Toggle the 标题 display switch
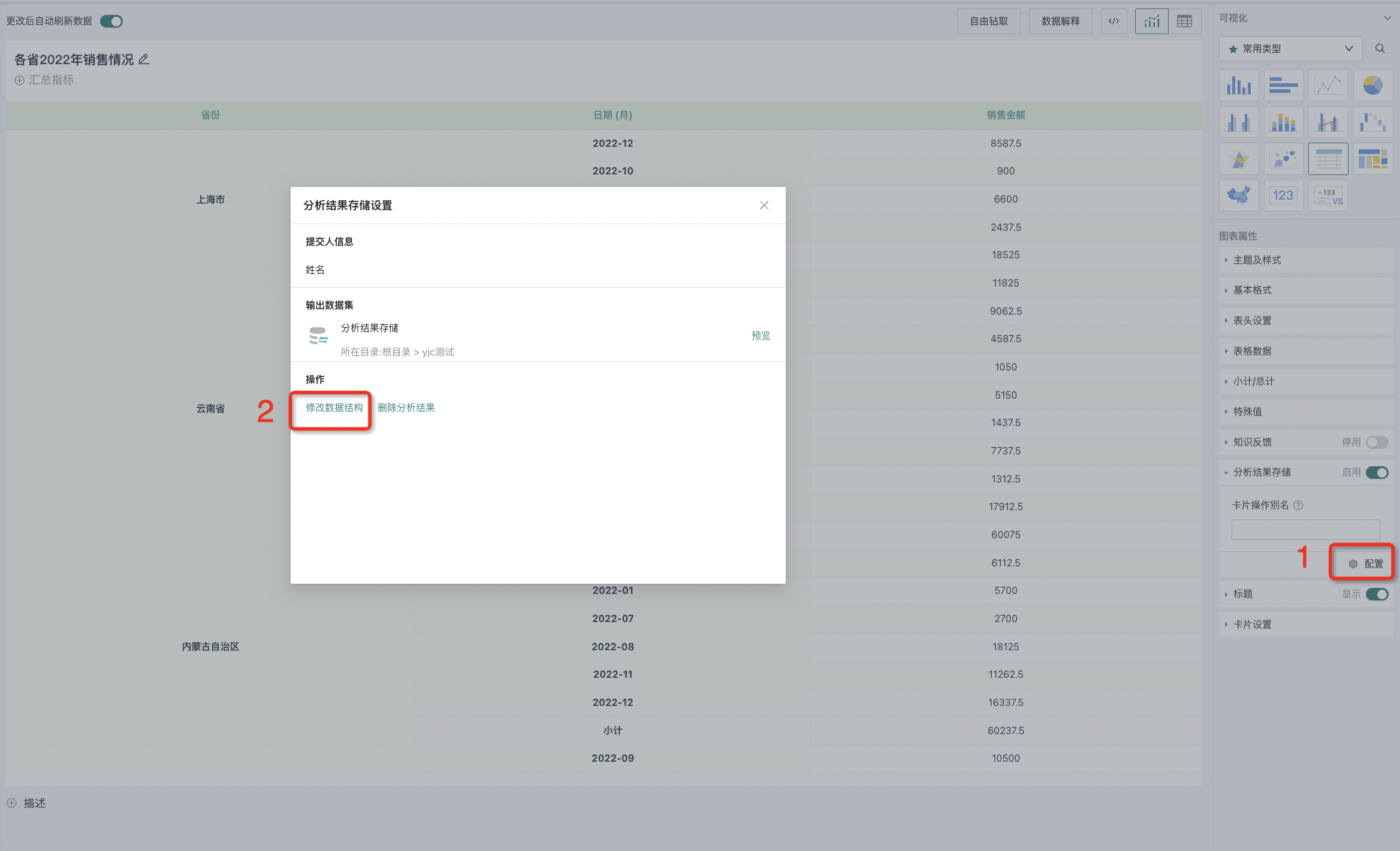1400x851 pixels. (x=1377, y=594)
